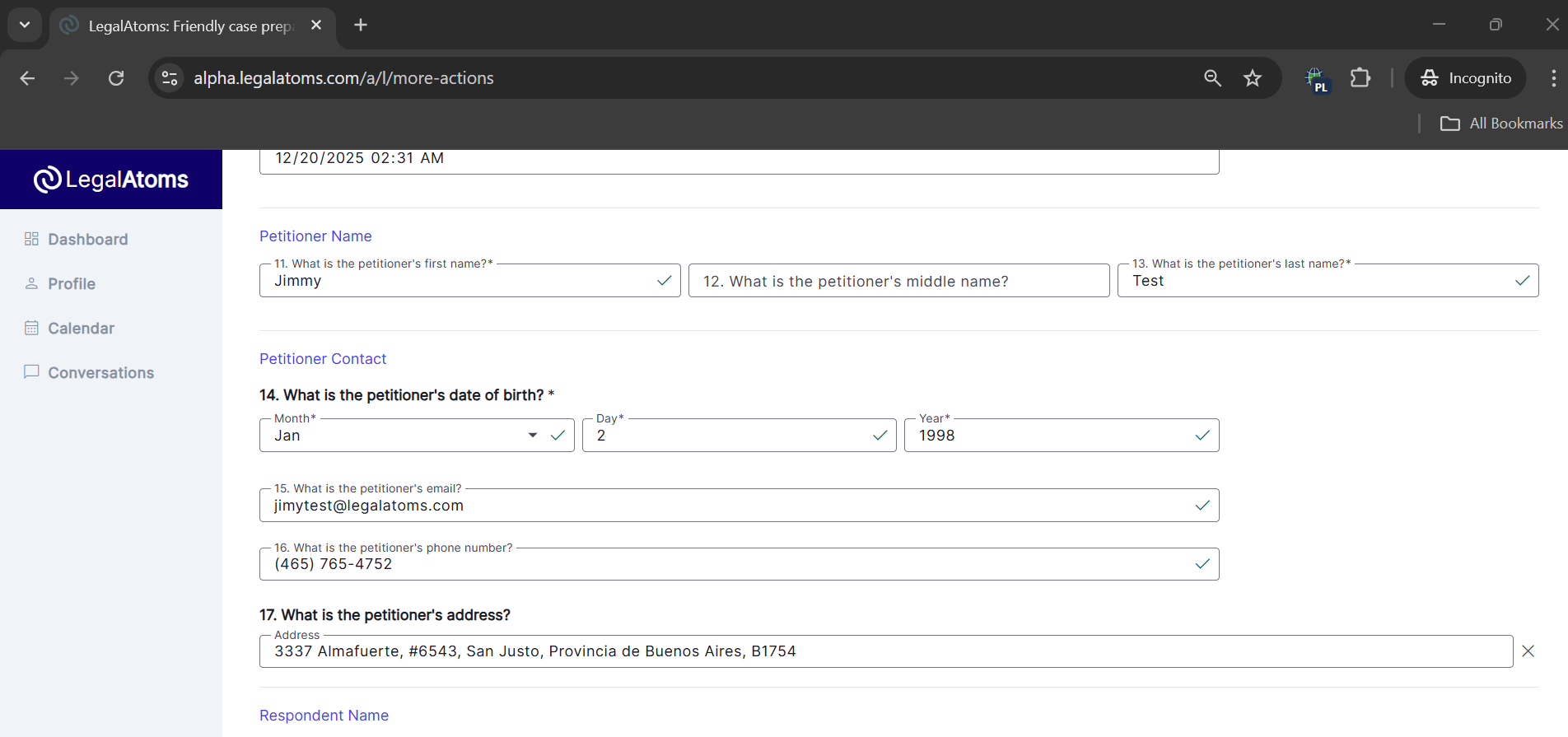This screenshot has width=1568, height=737.
Task: Click the Calendar icon in sidebar
Action: pos(31,328)
